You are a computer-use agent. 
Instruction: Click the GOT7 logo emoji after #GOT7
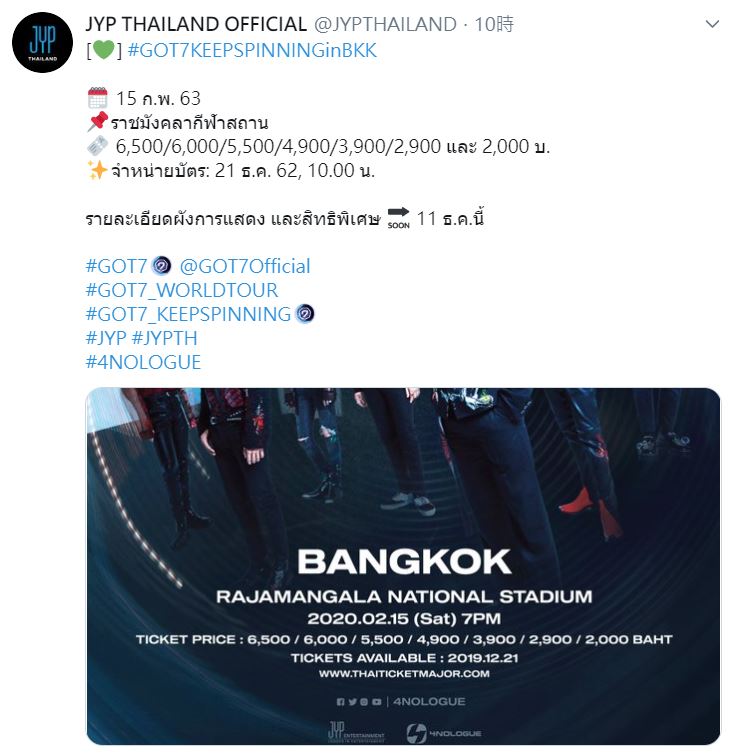161,266
